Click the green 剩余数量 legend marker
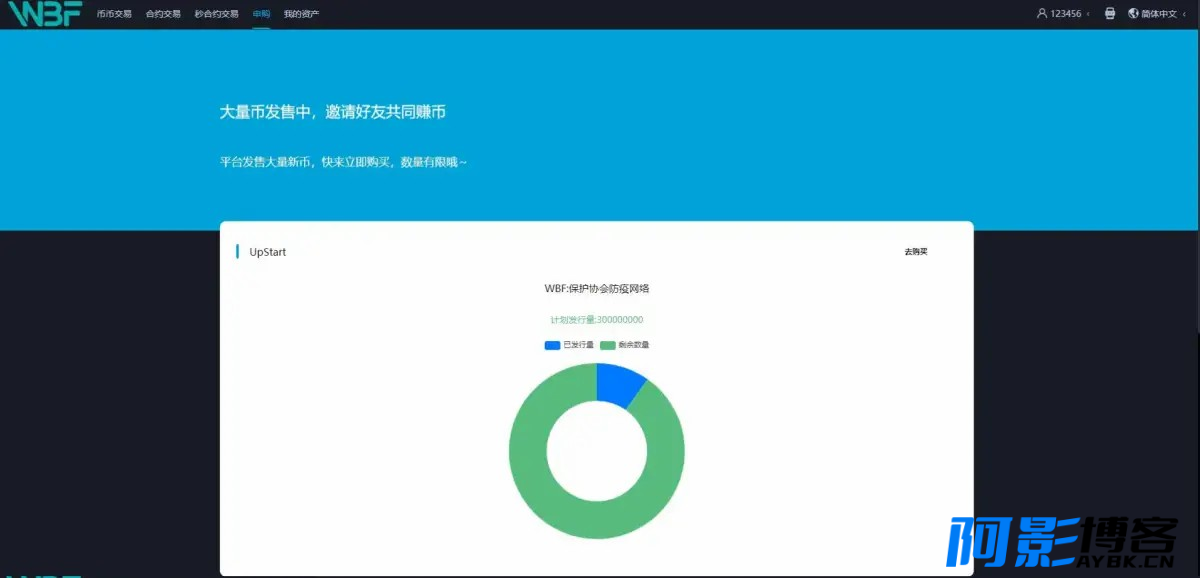The width and height of the screenshot is (1200, 578). point(607,345)
